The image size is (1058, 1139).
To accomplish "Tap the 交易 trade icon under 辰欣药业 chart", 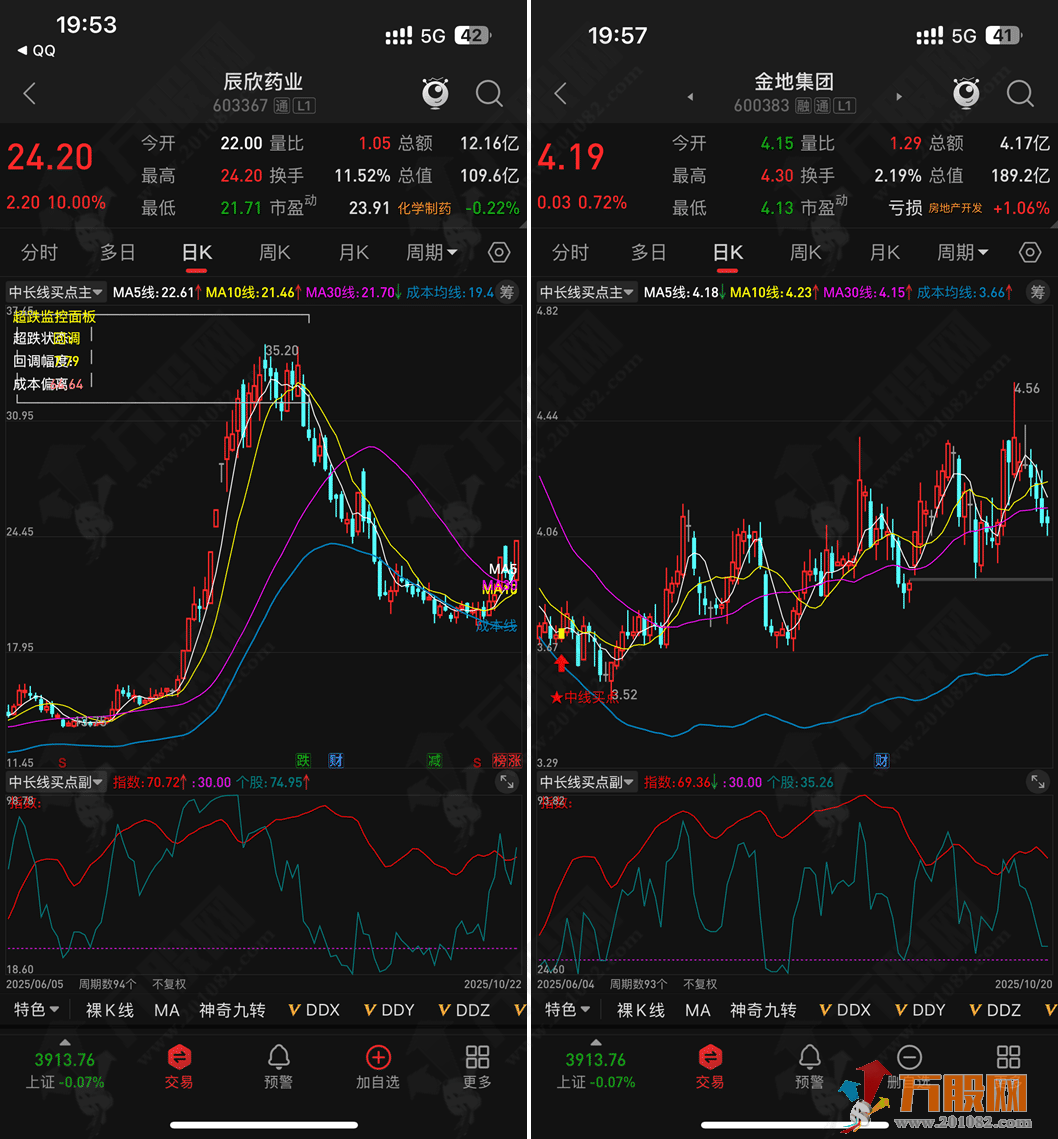I will click(179, 1066).
